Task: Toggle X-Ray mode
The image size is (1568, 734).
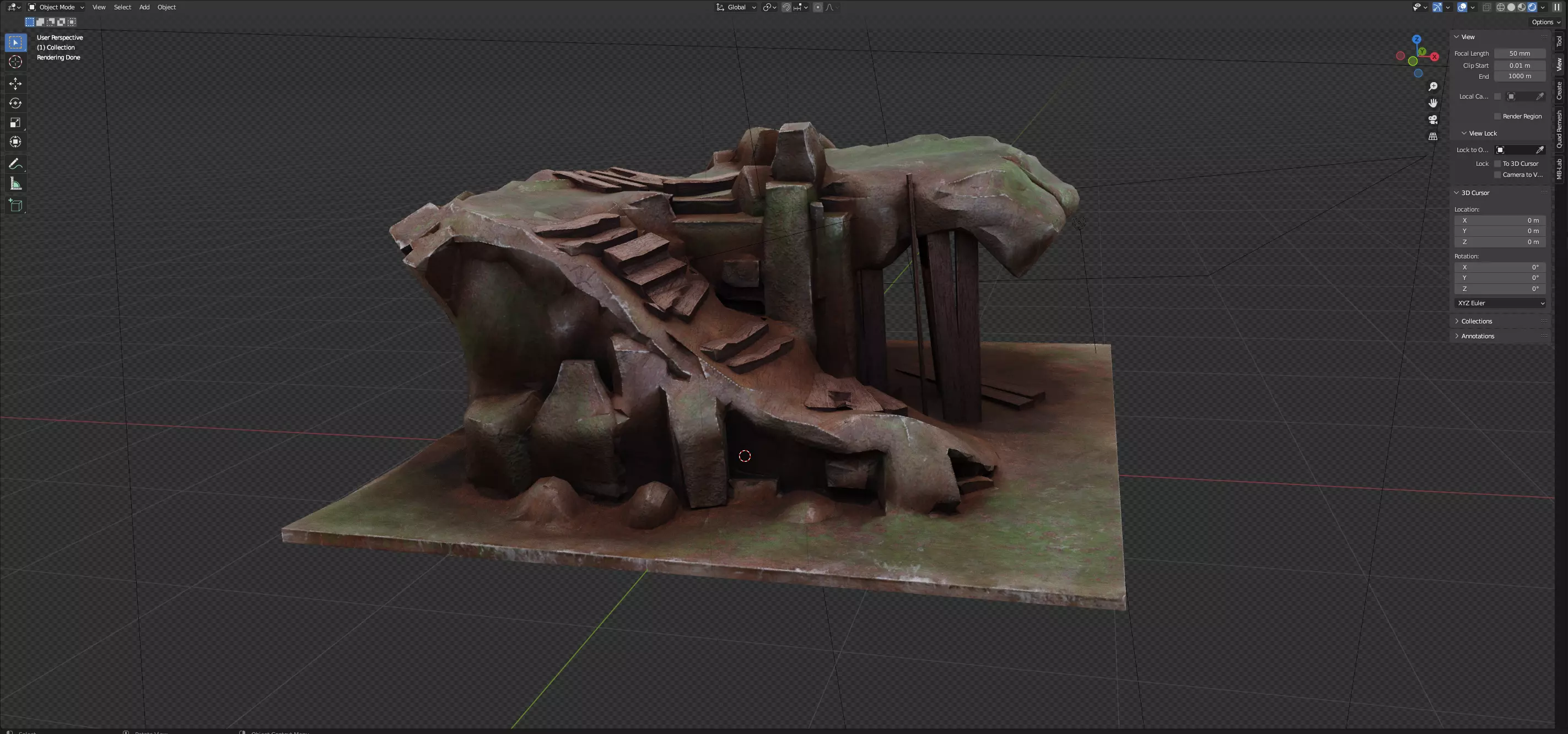Action: (1487, 7)
